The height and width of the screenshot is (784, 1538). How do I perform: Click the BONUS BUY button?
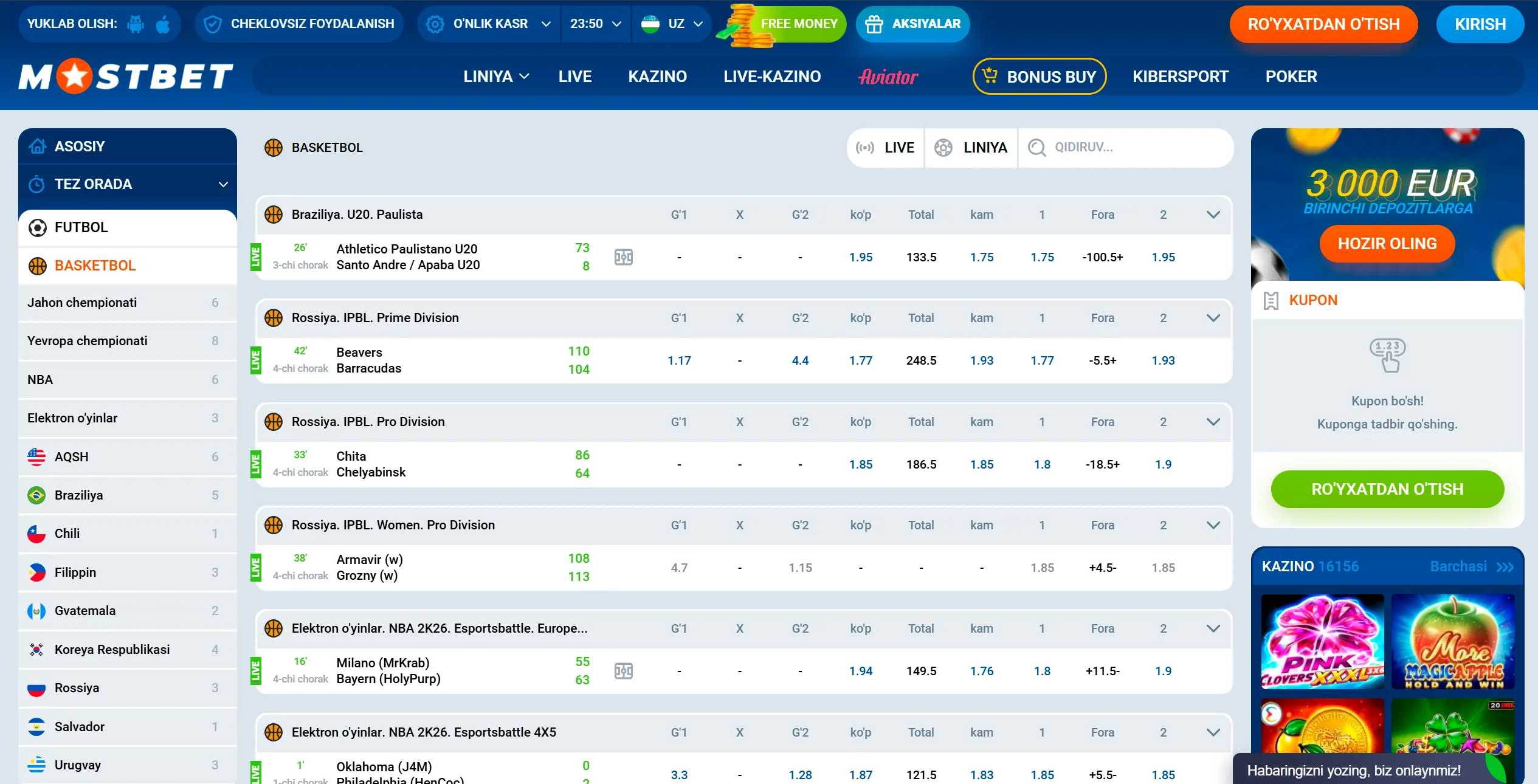(x=1040, y=77)
